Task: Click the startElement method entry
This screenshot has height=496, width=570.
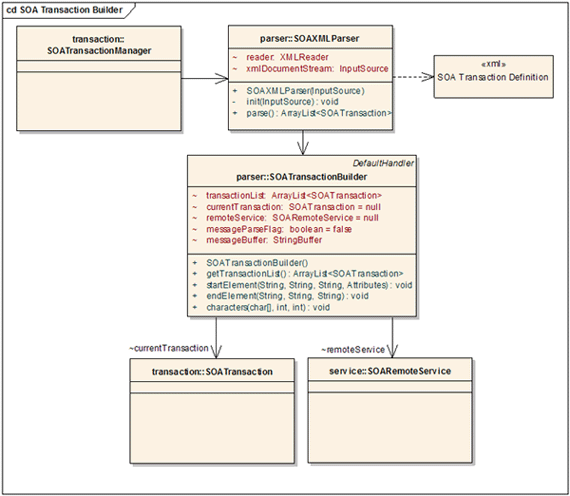Action: 309,285
